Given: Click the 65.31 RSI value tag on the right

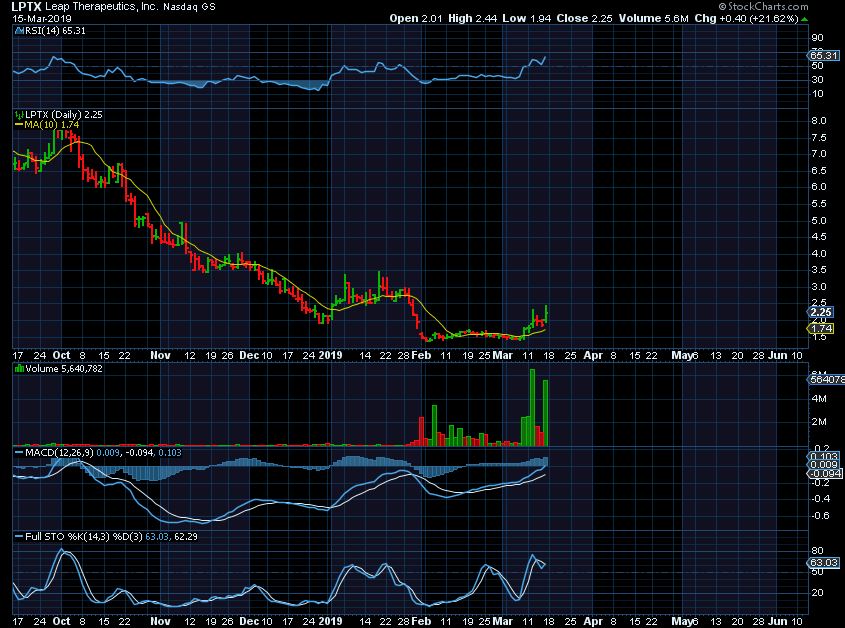Looking at the screenshot, I should 820,57.
